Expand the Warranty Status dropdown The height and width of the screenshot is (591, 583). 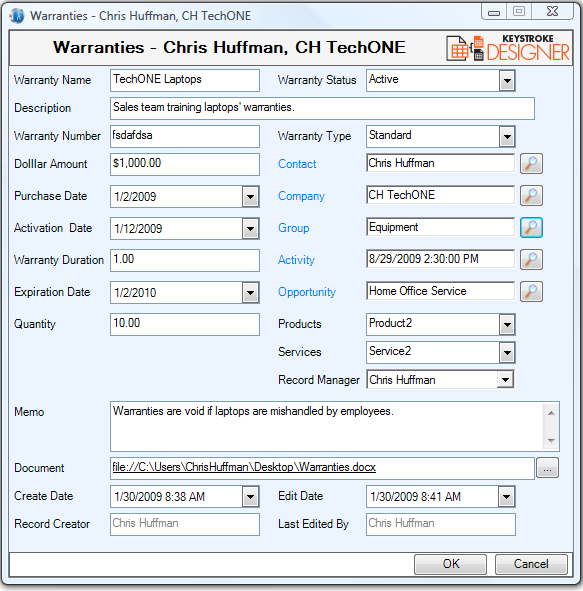click(507, 80)
